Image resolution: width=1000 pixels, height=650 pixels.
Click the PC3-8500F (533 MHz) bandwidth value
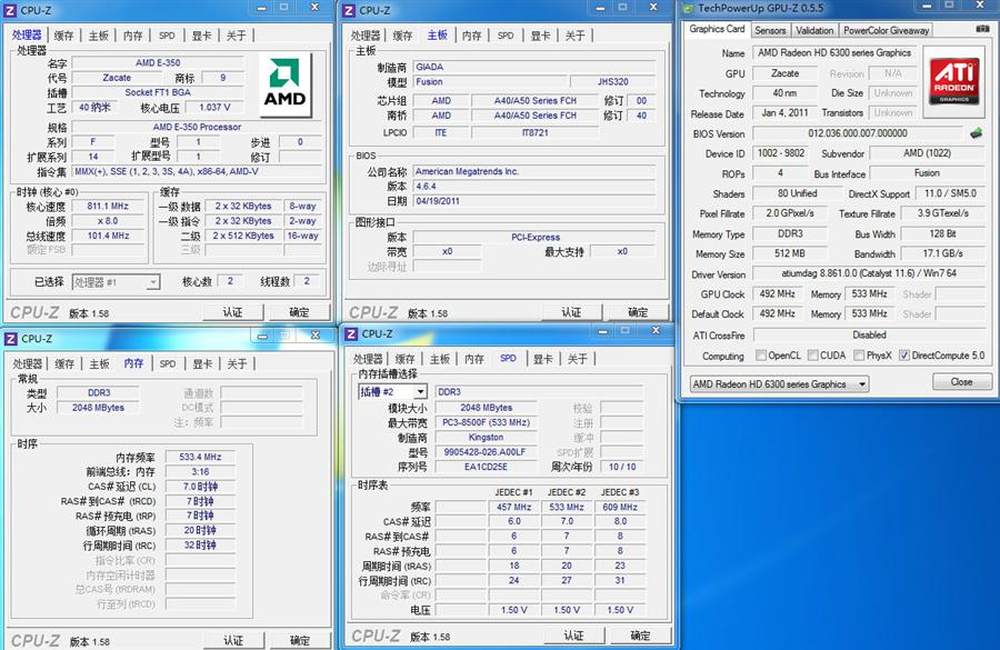pos(486,422)
